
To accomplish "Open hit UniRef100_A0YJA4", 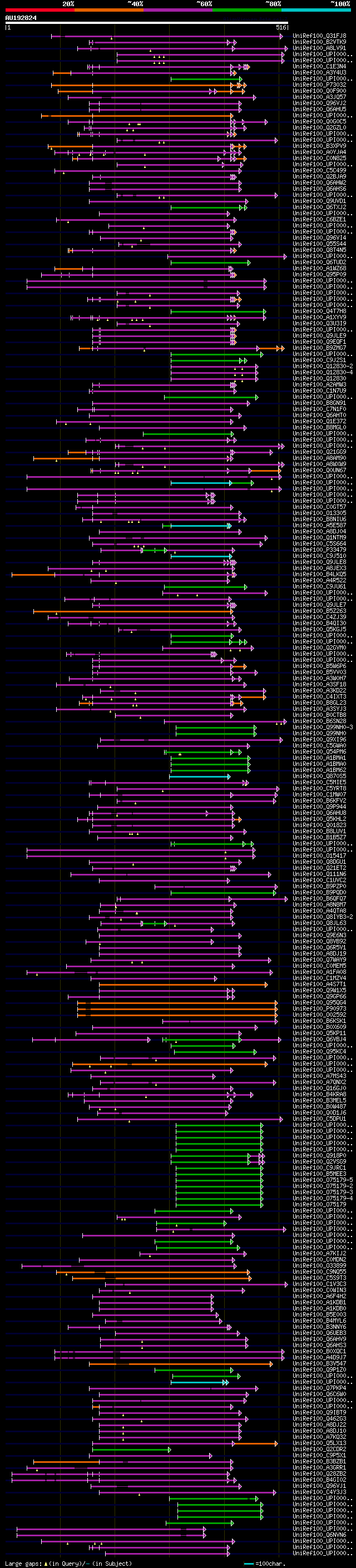I will coord(319,152).
